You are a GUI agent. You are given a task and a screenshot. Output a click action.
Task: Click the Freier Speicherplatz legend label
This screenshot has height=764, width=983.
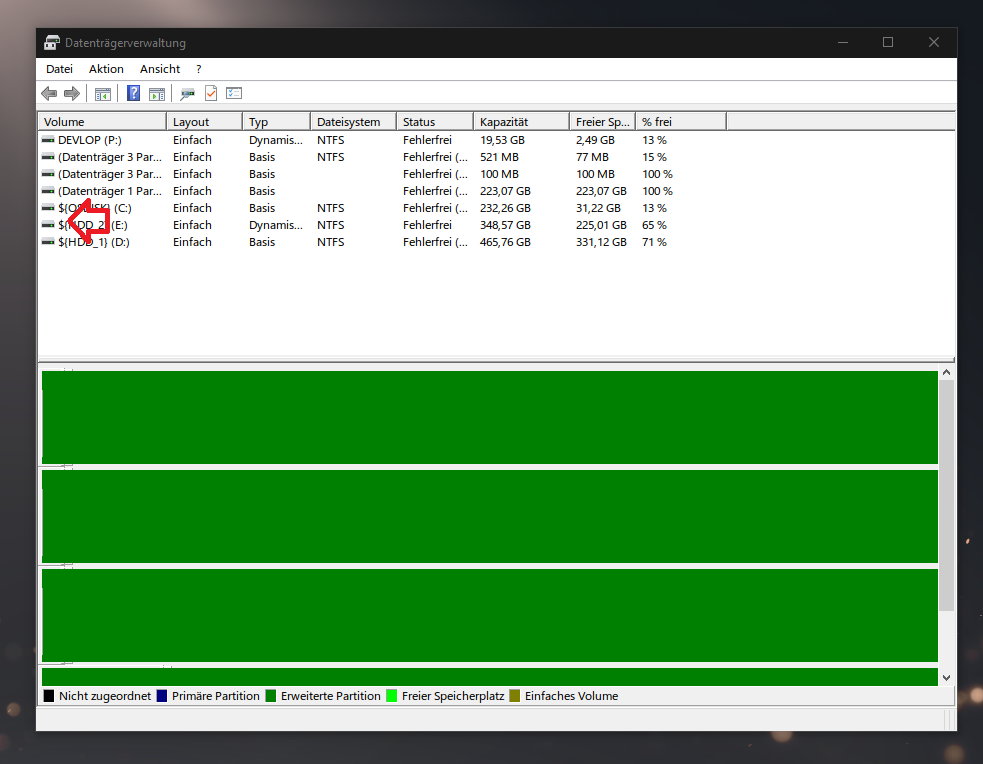click(453, 696)
